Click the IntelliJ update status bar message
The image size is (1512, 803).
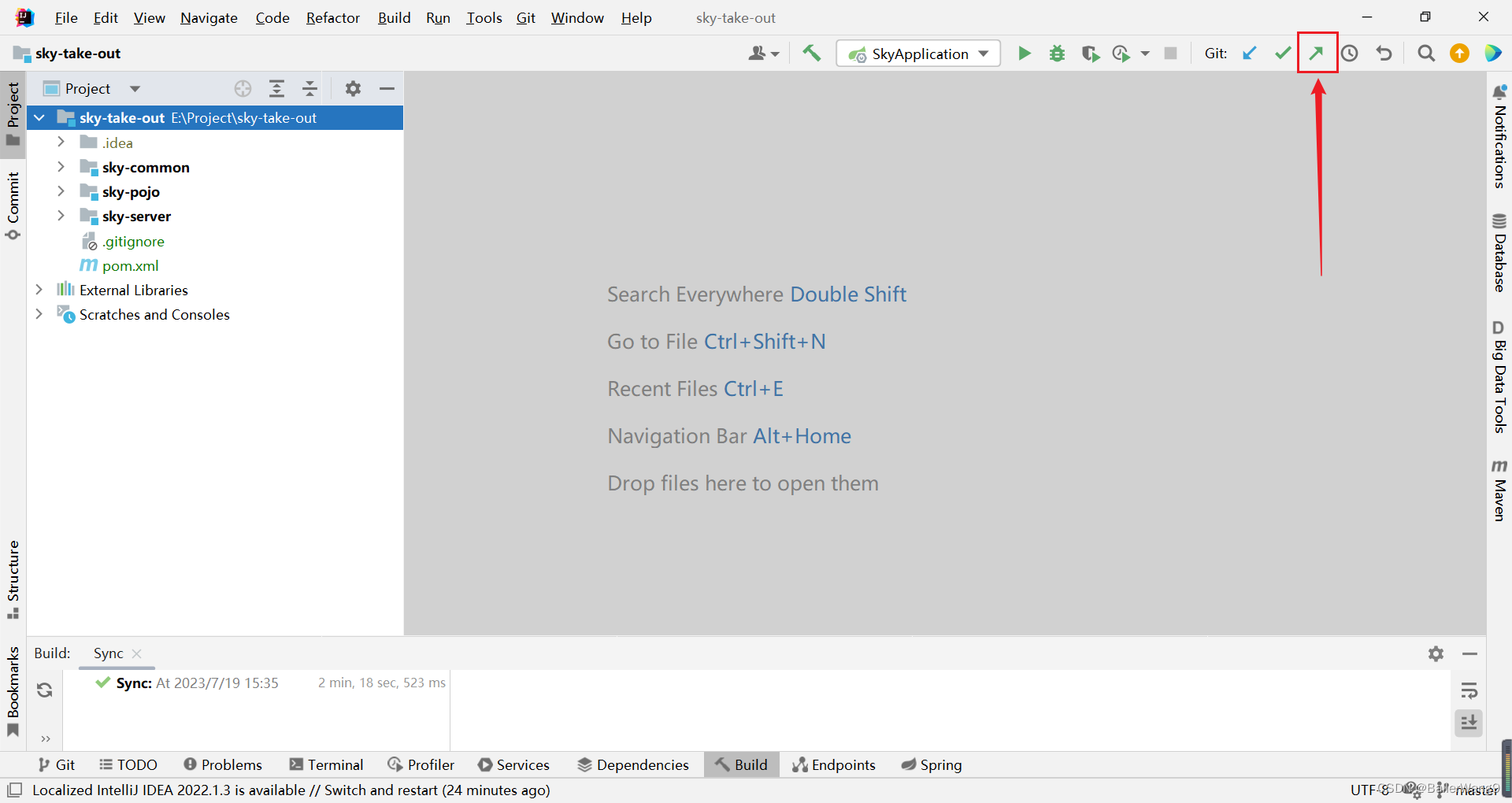[x=291, y=790]
